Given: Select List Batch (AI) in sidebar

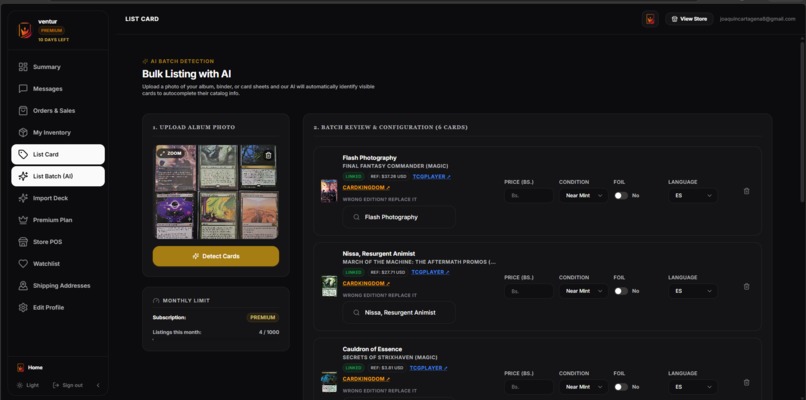Looking at the screenshot, I should click(58, 176).
